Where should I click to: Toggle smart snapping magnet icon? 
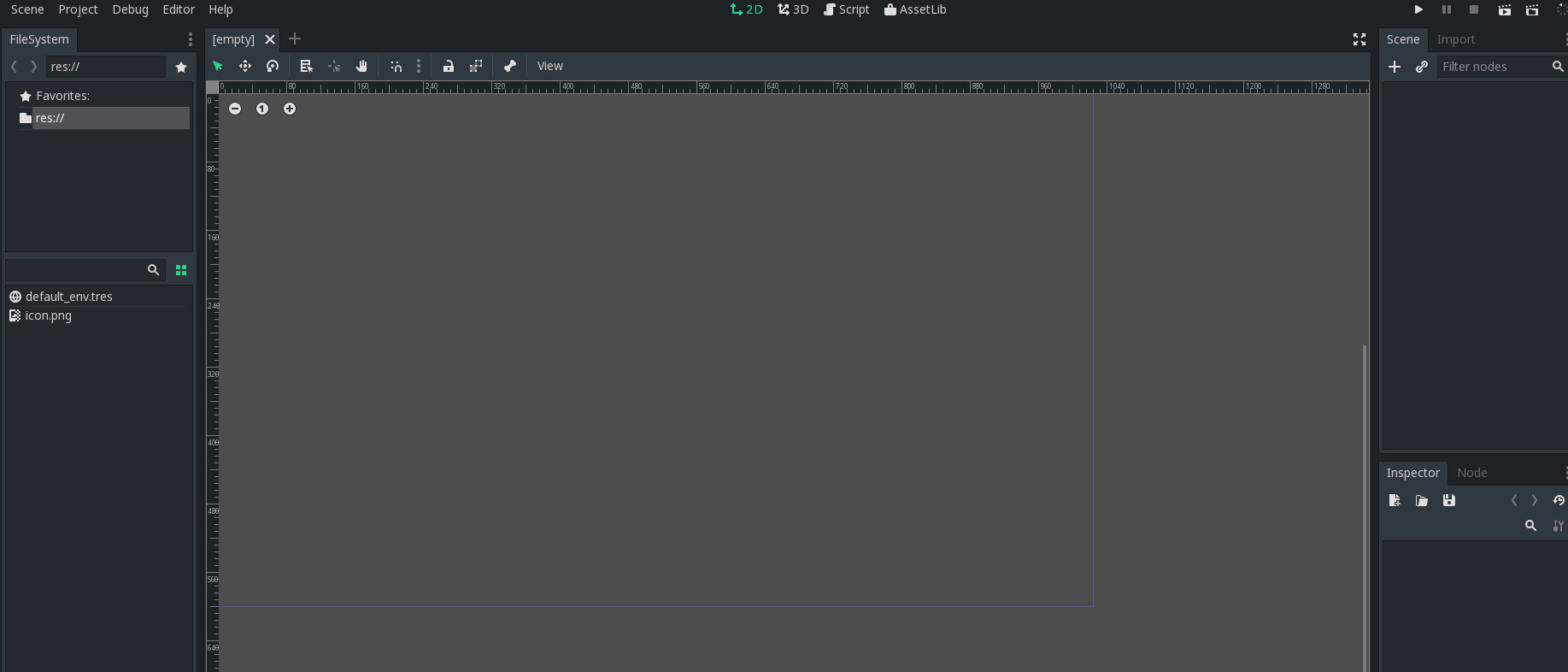pyautogui.click(x=396, y=66)
